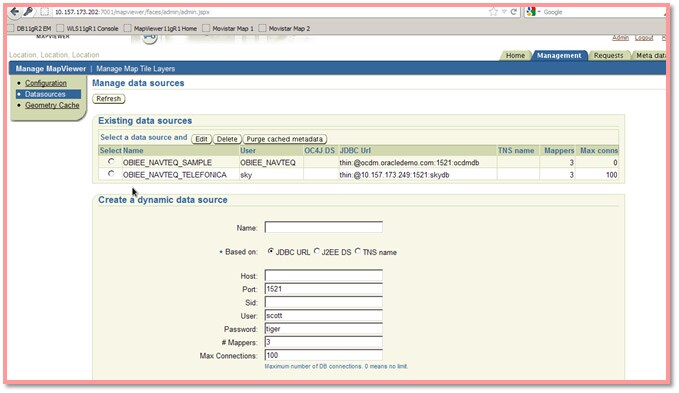This screenshot has width=679, height=393.
Task: Switch to the Management tab
Action: pyautogui.click(x=559, y=55)
